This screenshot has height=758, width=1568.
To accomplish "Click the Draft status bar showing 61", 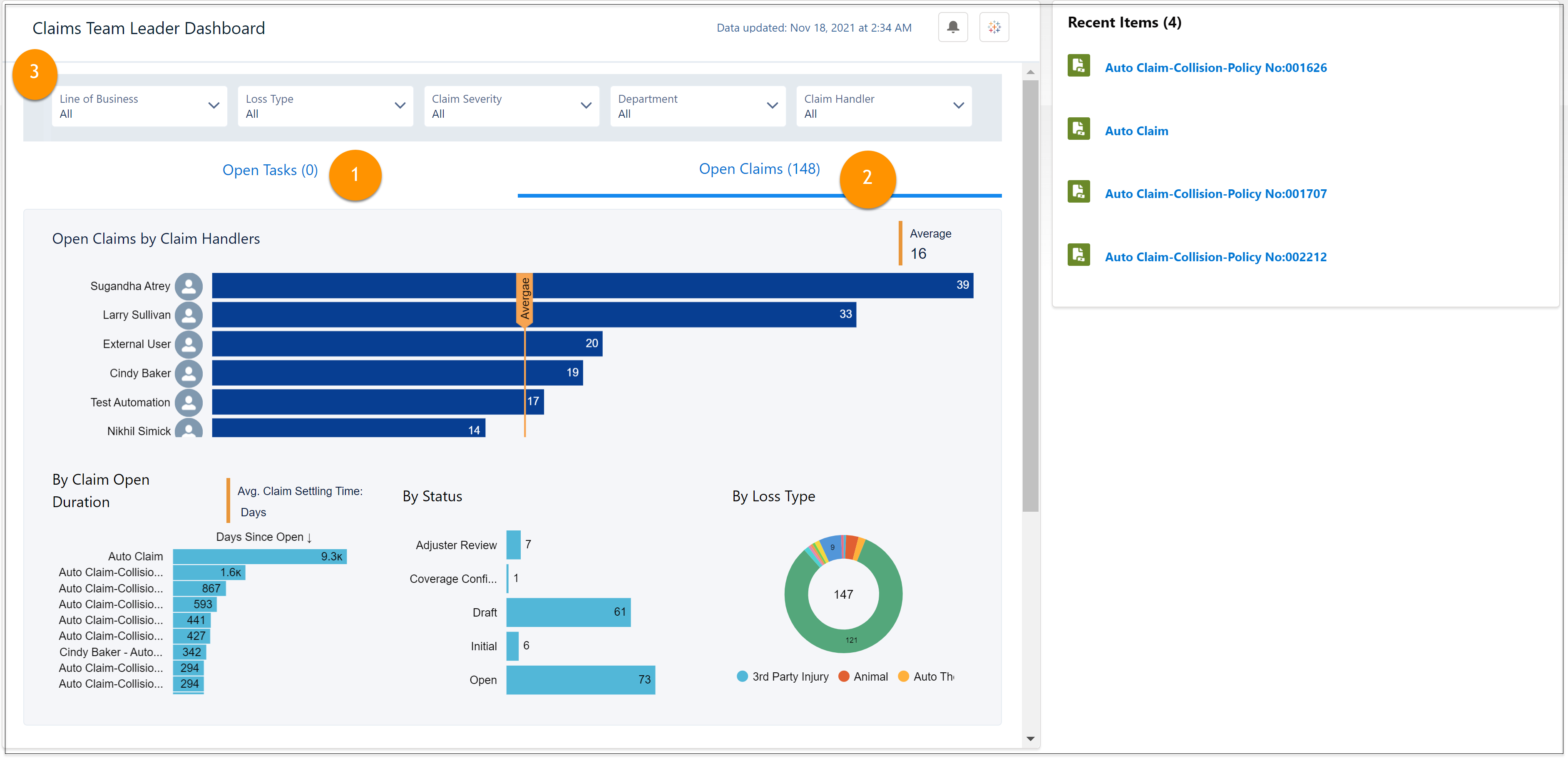I will [x=569, y=613].
